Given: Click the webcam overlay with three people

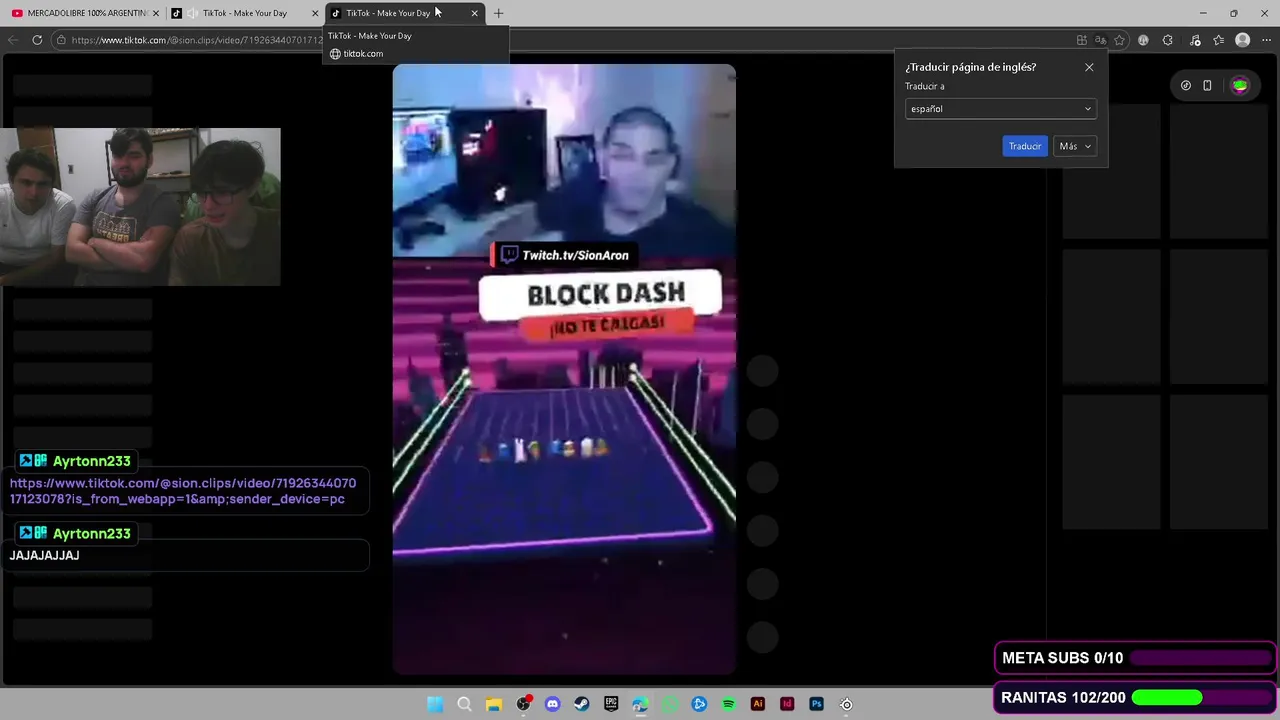Looking at the screenshot, I should 140,207.
